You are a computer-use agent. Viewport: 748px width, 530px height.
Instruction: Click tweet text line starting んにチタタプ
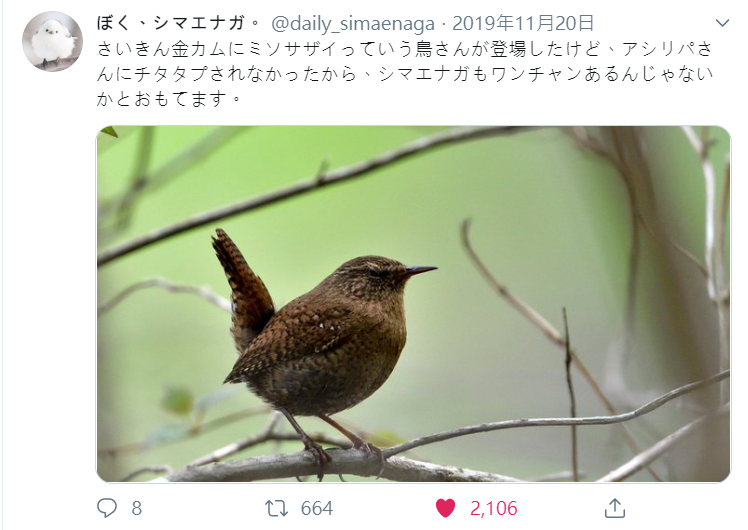(x=405, y=74)
